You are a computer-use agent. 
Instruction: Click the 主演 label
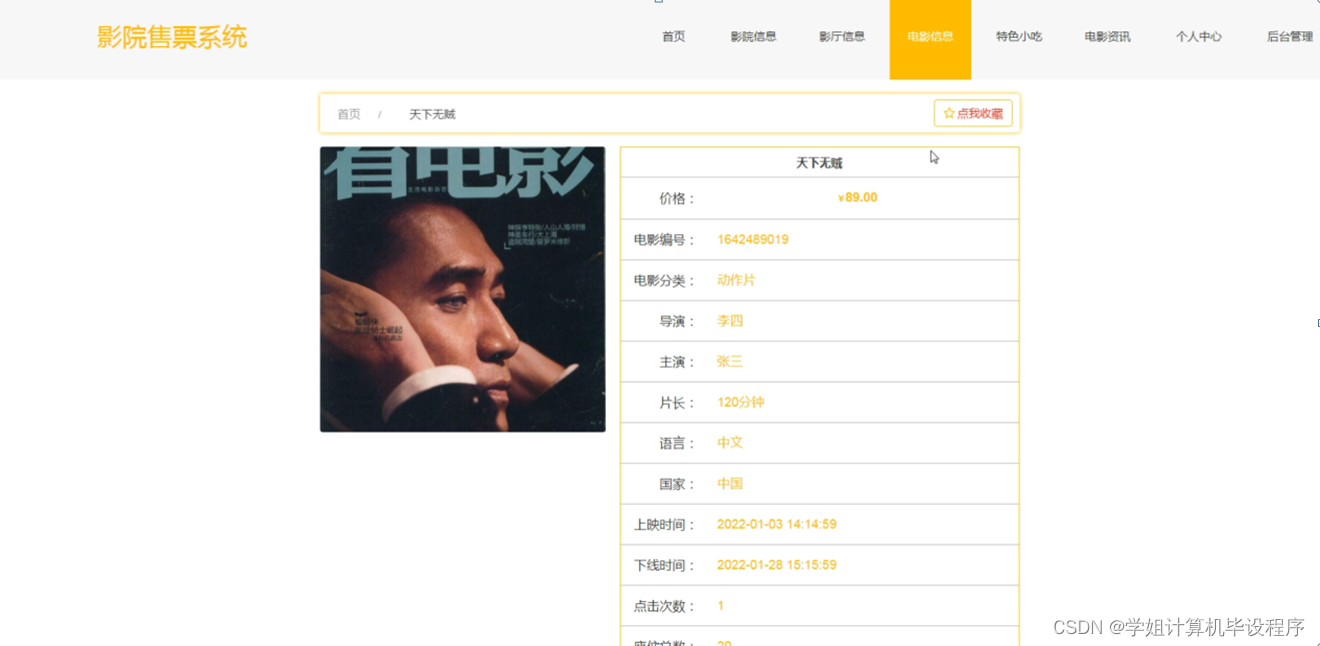(x=677, y=362)
